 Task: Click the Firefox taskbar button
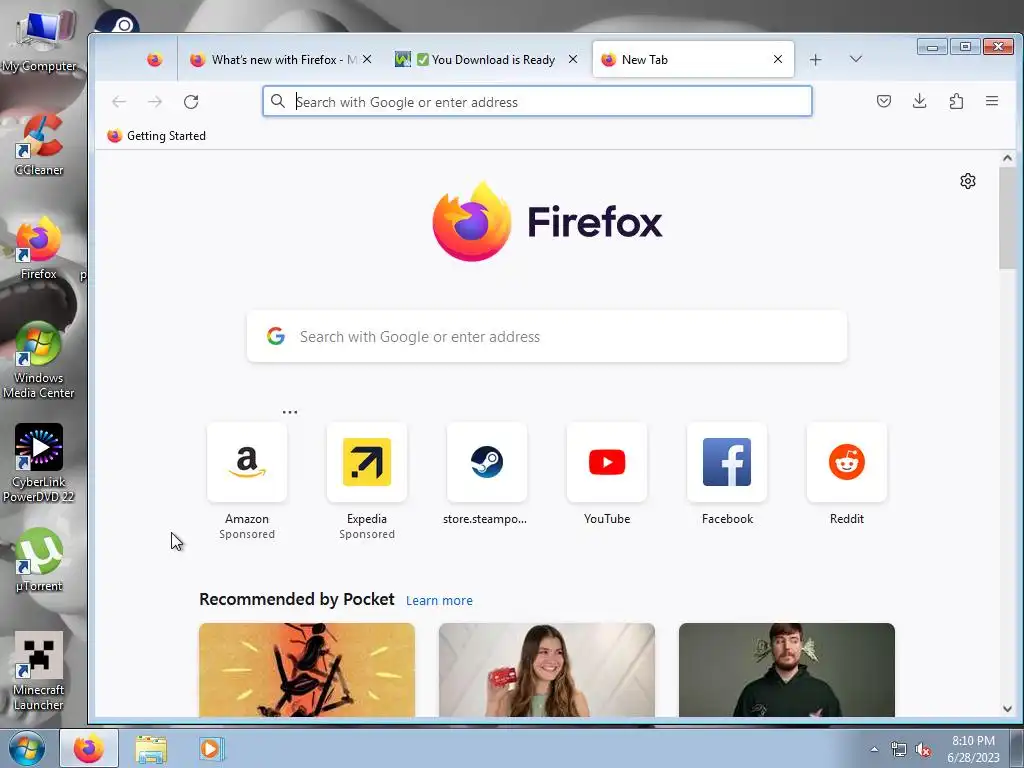(x=89, y=748)
